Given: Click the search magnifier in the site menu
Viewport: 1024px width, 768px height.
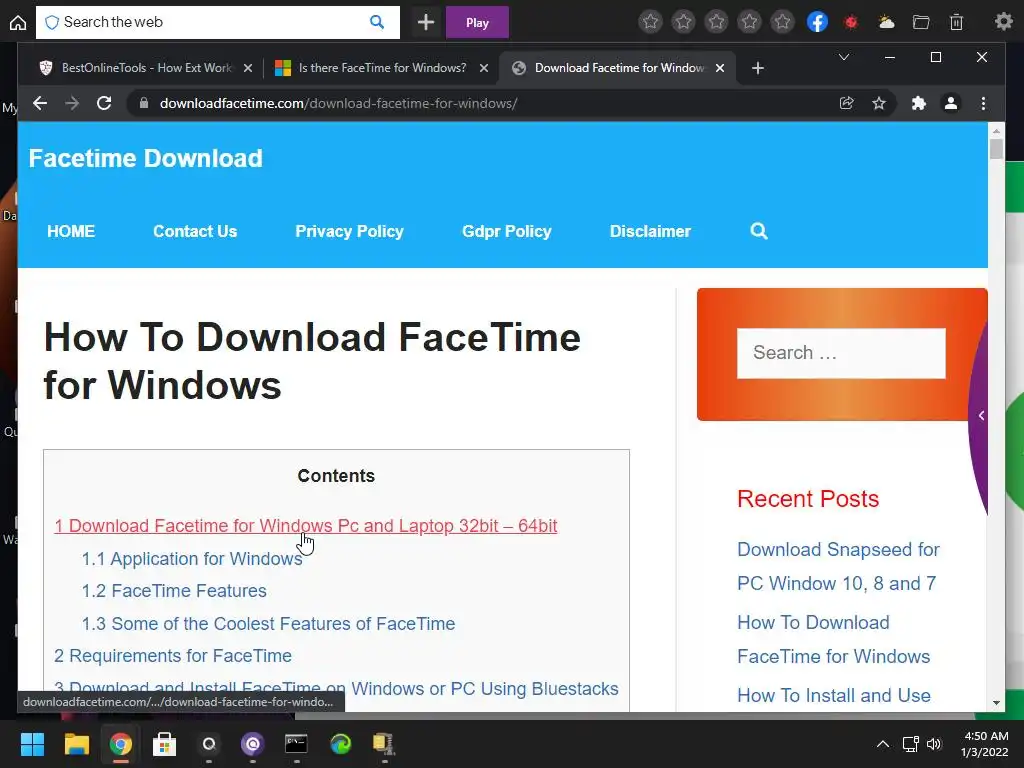Looking at the screenshot, I should coord(759,231).
